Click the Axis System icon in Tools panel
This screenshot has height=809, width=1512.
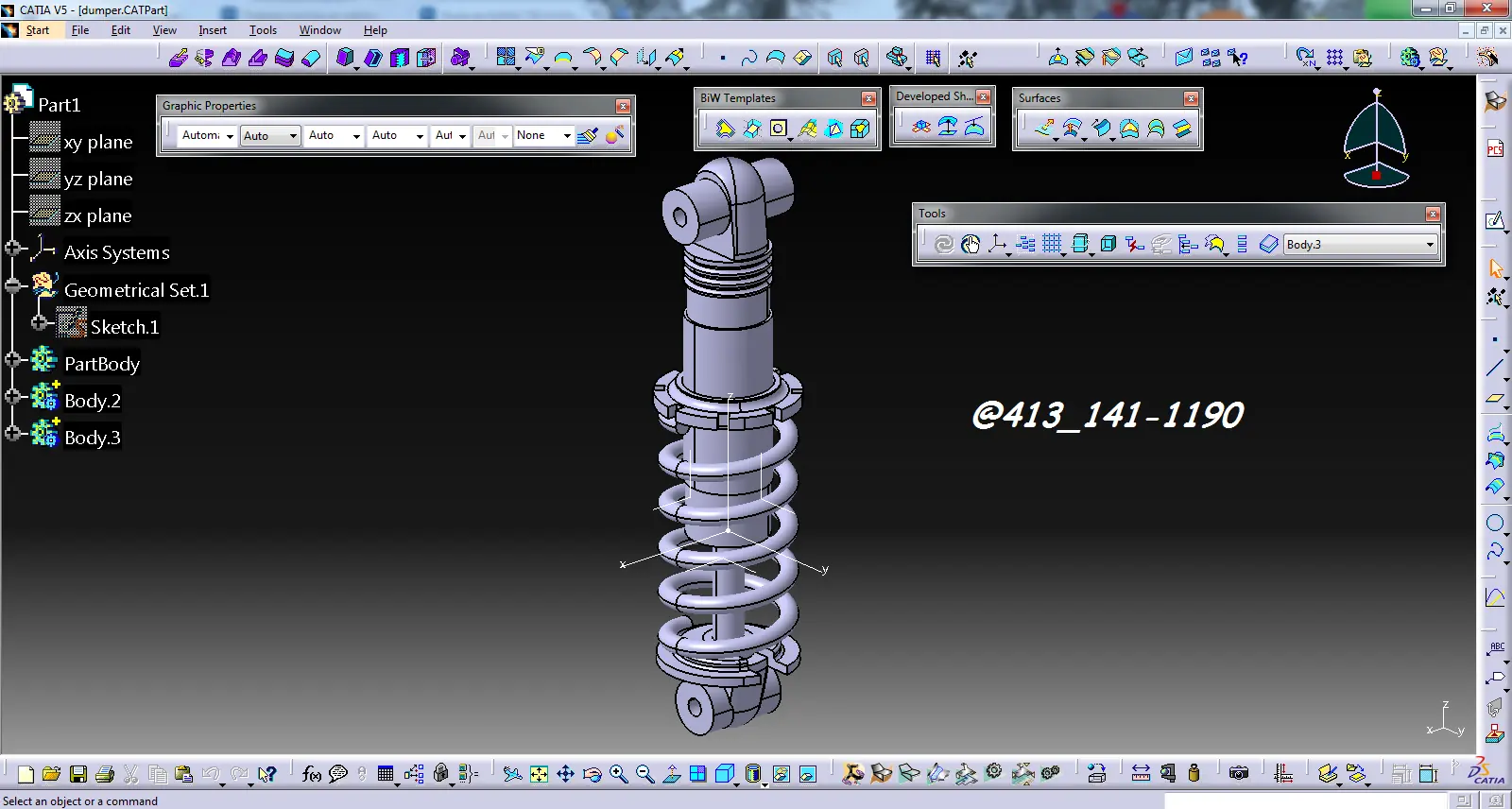[x=998, y=245]
